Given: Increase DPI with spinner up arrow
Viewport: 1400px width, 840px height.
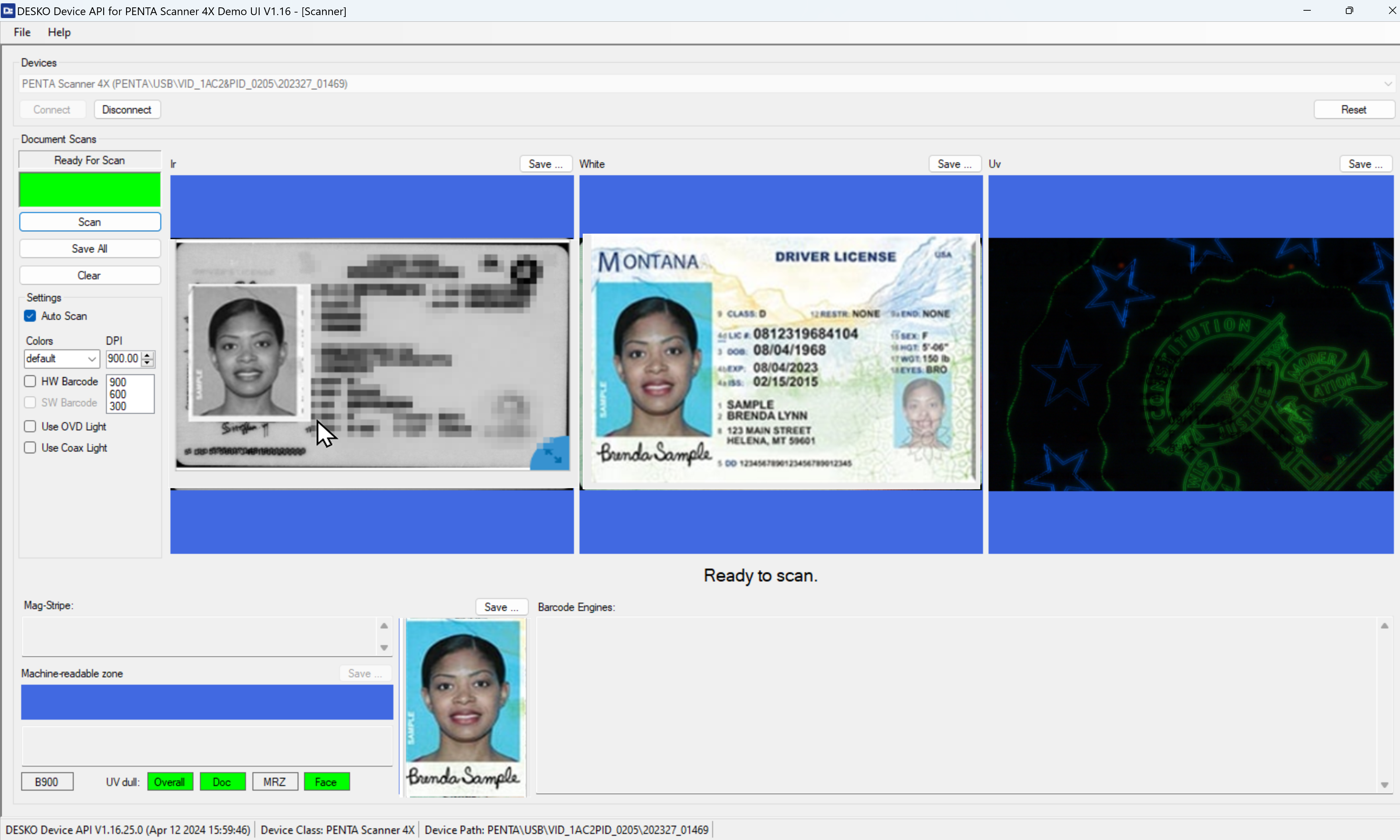Looking at the screenshot, I should [x=147, y=355].
